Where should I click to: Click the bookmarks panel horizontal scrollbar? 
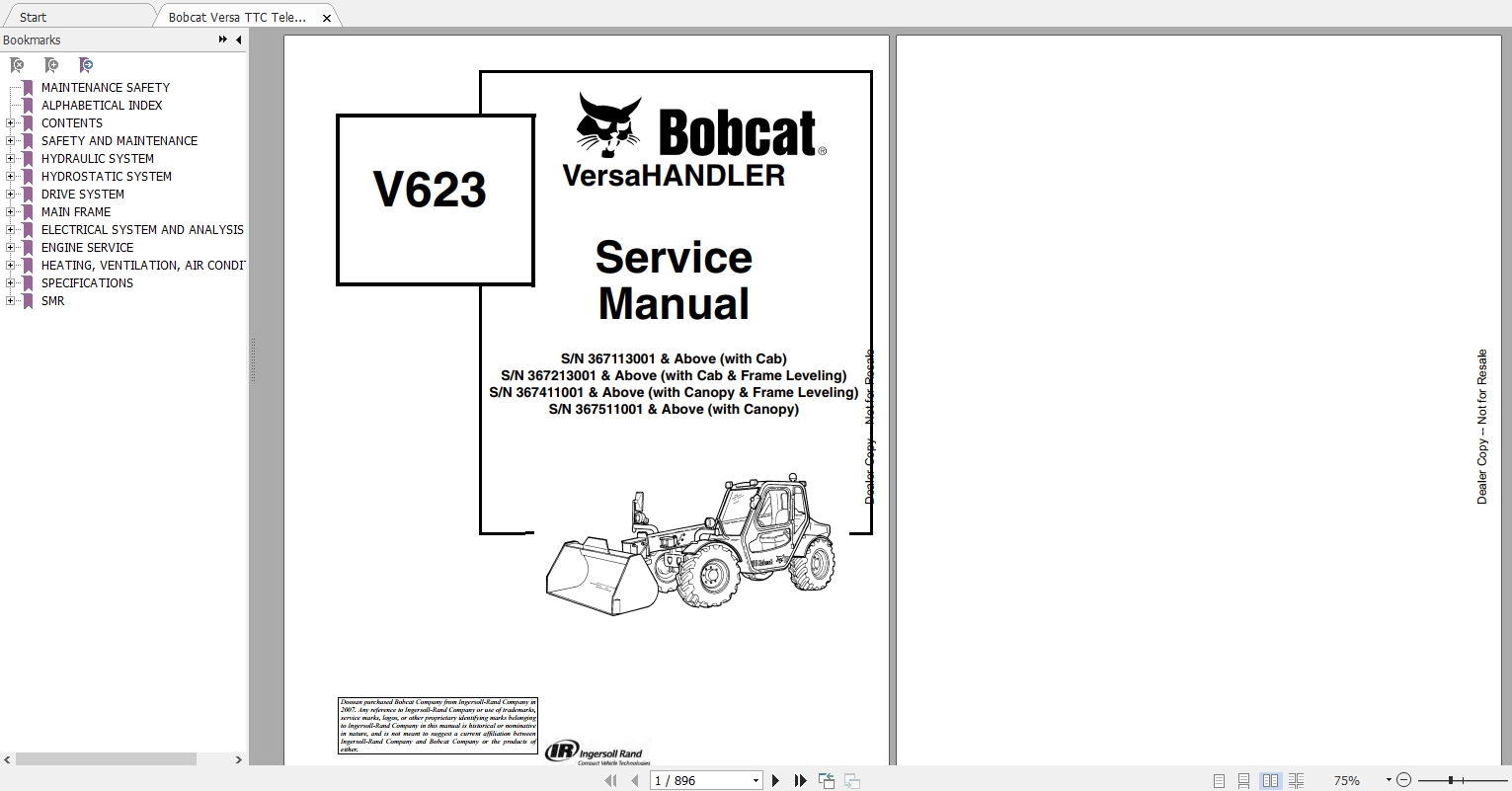click(107, 759)
